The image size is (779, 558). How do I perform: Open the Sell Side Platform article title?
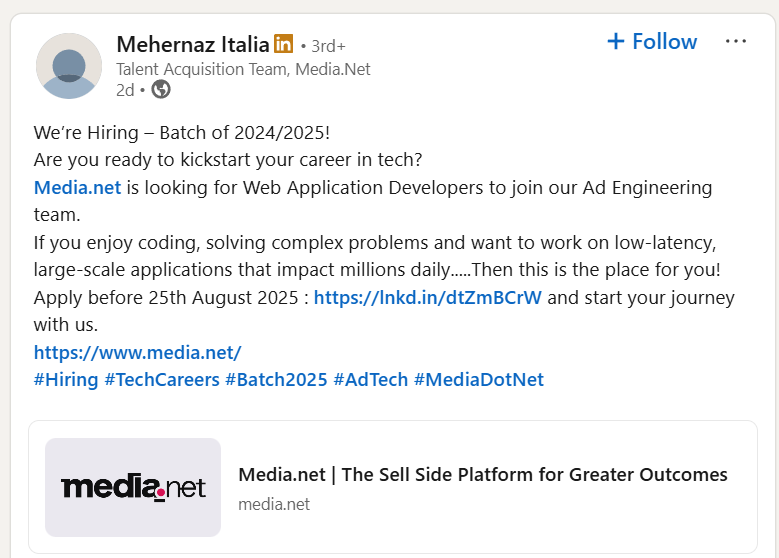[x=483, y=475]
